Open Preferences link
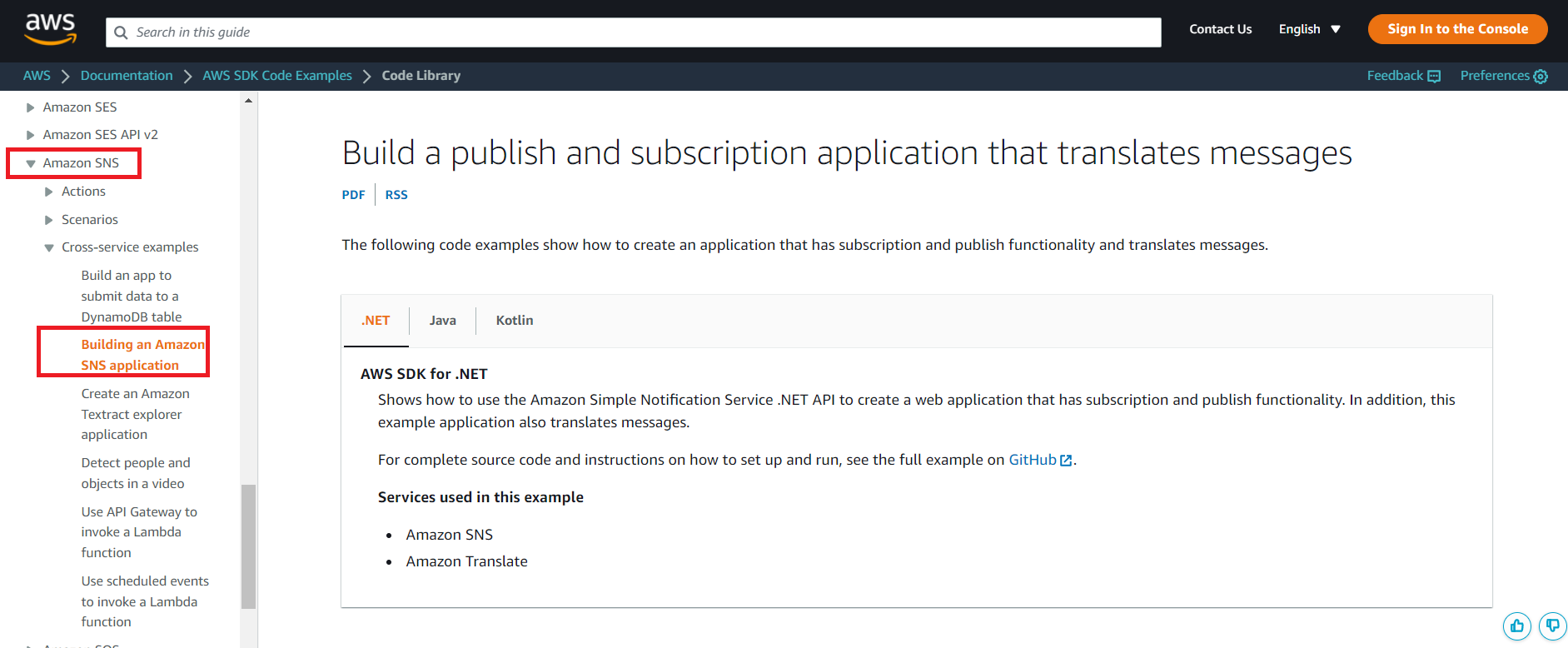 tap(1495, 76)
